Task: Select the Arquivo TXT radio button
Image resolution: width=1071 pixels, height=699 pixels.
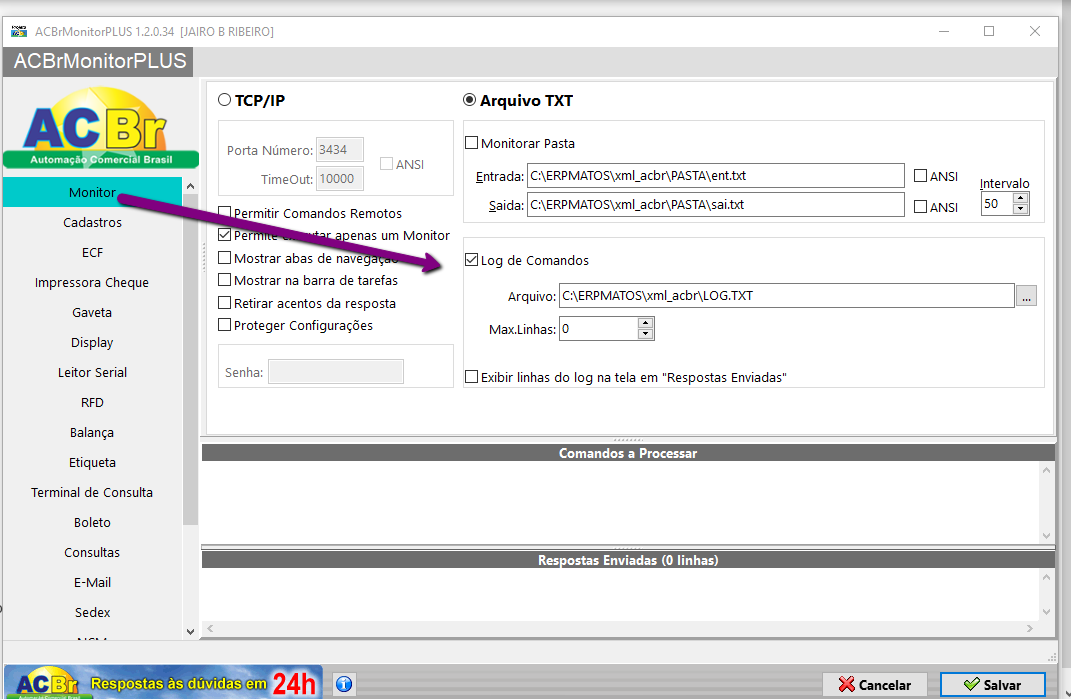Action: (x=469, y=100)
